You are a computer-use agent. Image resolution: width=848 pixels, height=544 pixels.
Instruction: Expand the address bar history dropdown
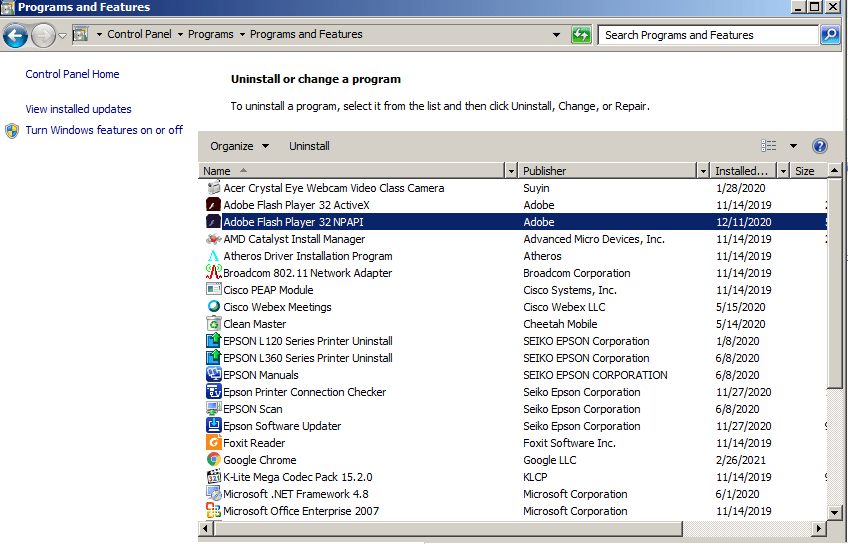tap(556, 35)
